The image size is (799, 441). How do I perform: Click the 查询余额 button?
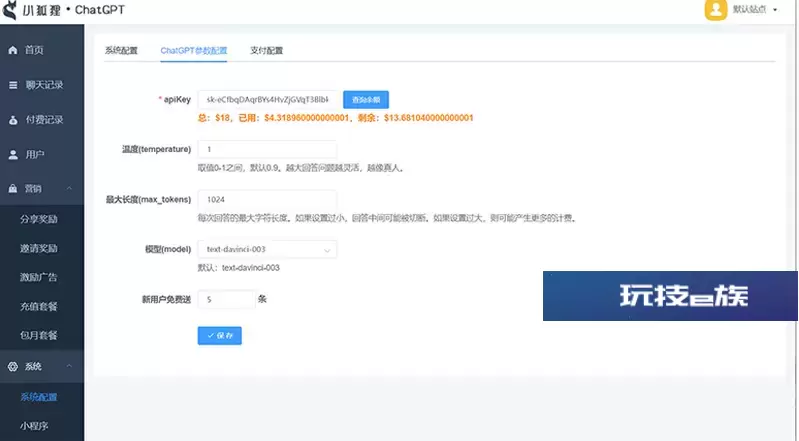pyautogui.click(x=366, y=100)
